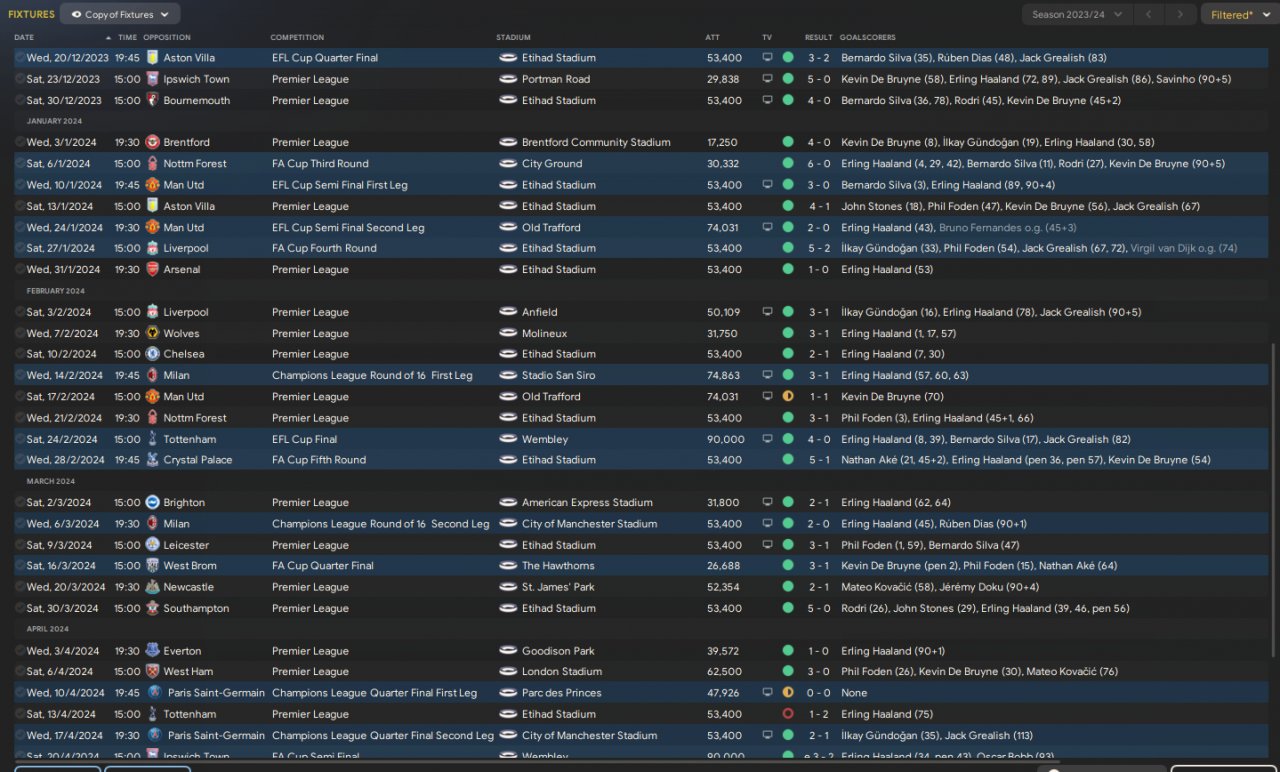Viewport: 1280px width, 772px height.
Task: Sort by the OPPOSITION column header
Action: click(167, 37)
